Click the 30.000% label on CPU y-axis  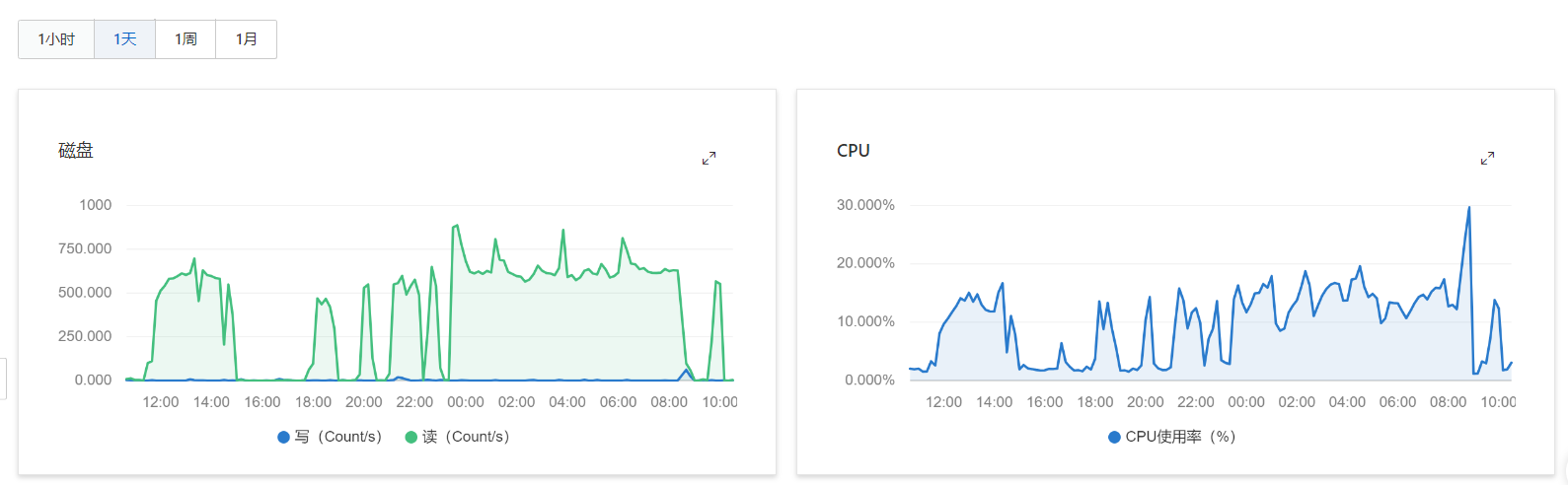(x=865, y=205)
